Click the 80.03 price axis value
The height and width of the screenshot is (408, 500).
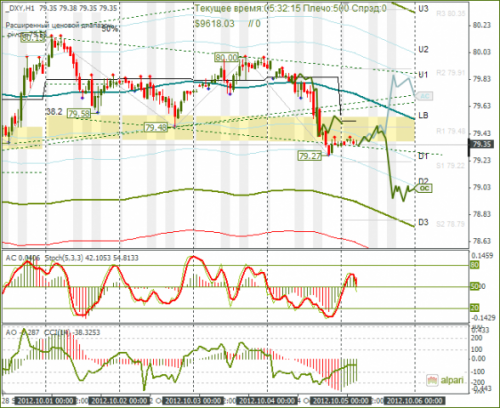[482, 52]
